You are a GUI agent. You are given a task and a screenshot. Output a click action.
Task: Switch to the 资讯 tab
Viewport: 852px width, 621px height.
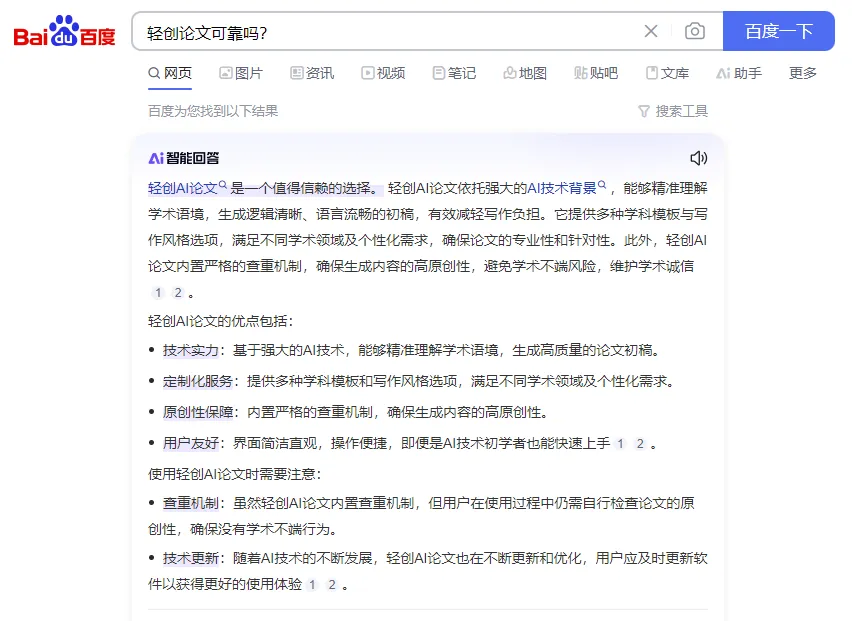[x=312, y=73]
